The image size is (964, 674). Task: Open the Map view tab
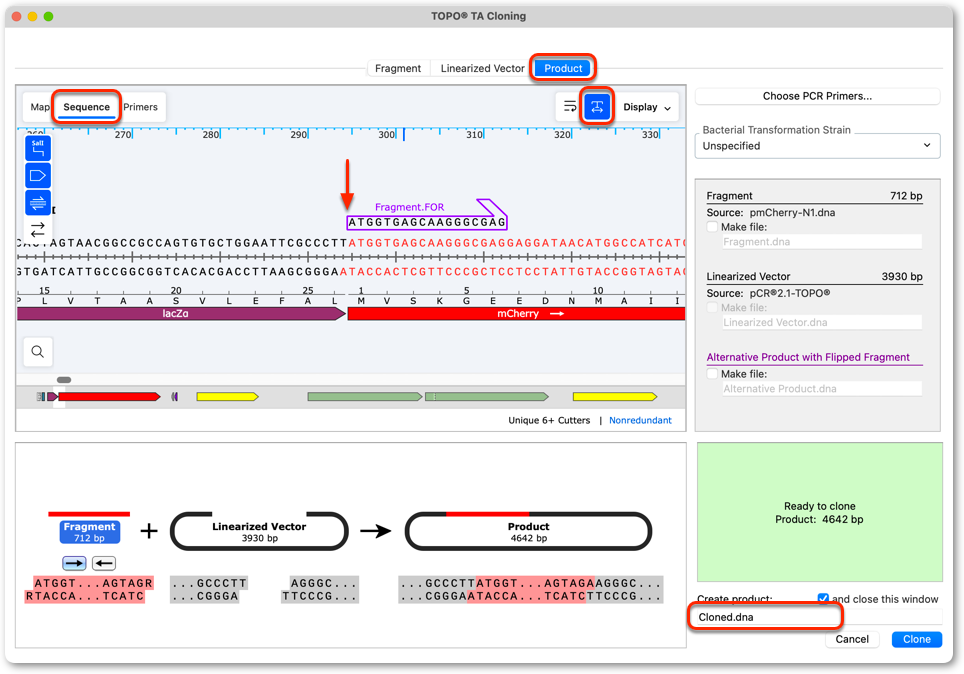click(x=39, y=107)
